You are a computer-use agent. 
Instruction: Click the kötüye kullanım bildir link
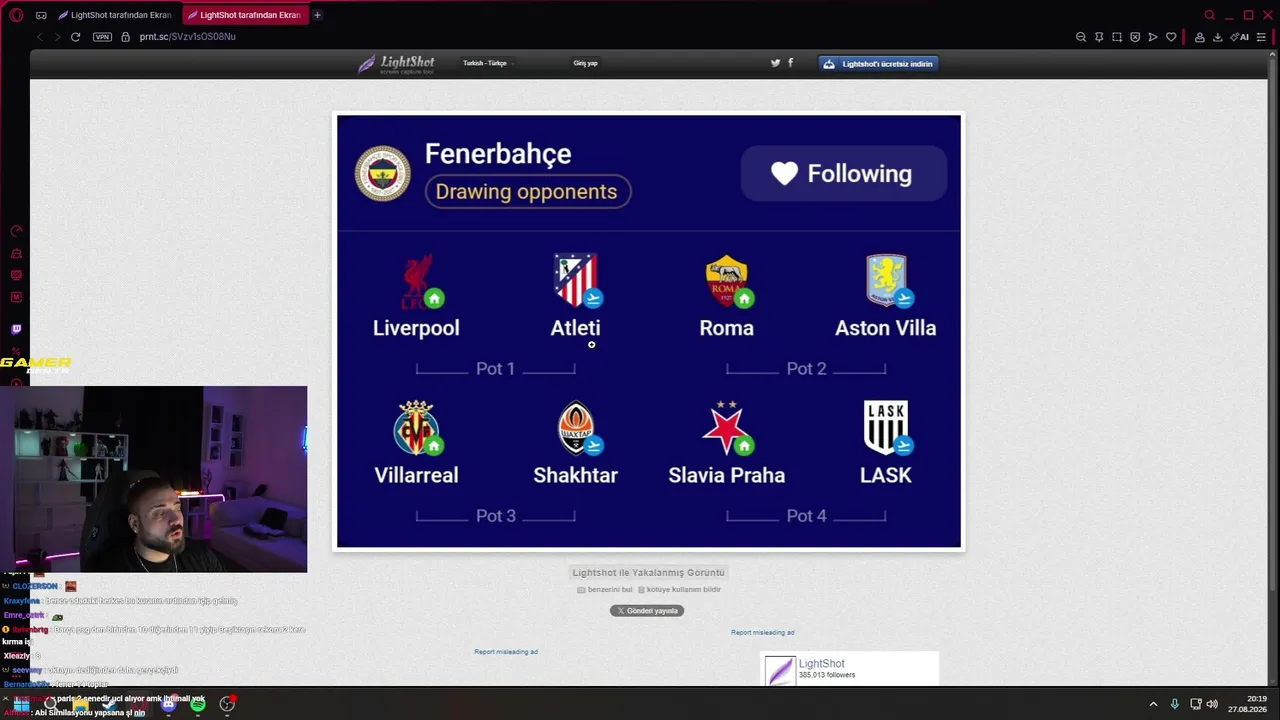click(680, 590)
